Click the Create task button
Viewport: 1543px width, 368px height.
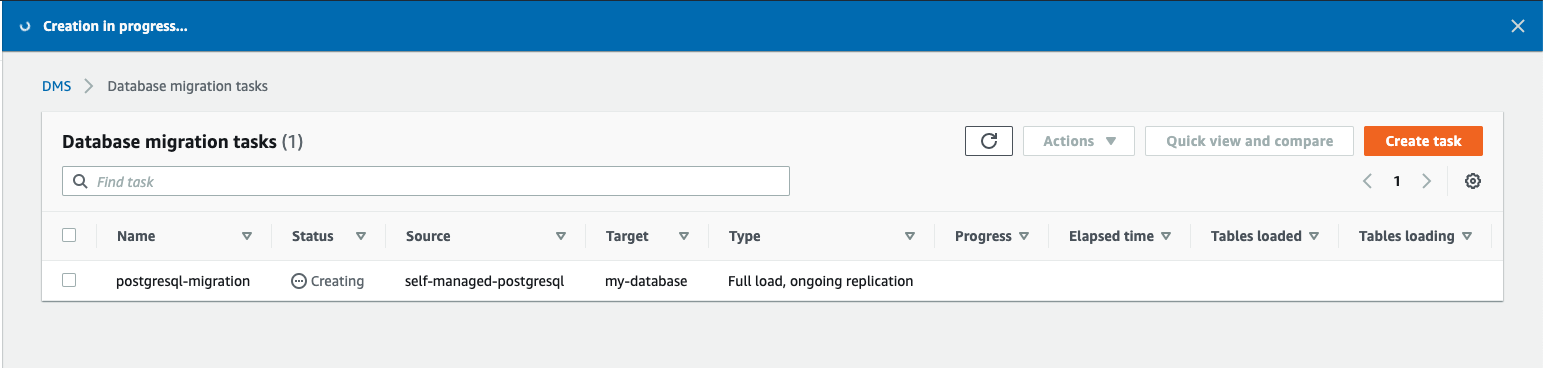click(x=1423, y=141)
